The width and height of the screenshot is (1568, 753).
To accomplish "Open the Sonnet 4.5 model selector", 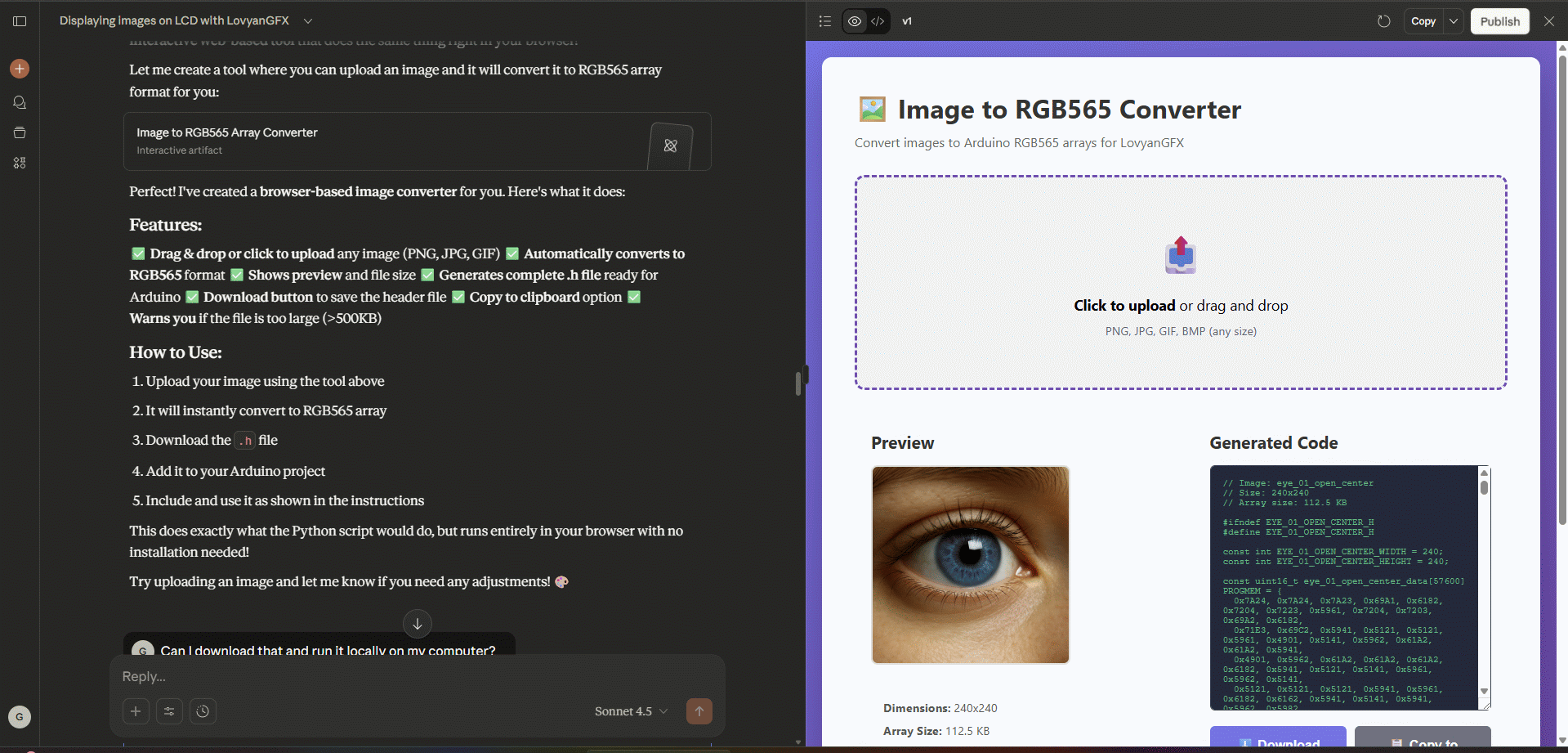I will (x=631, y=711).
